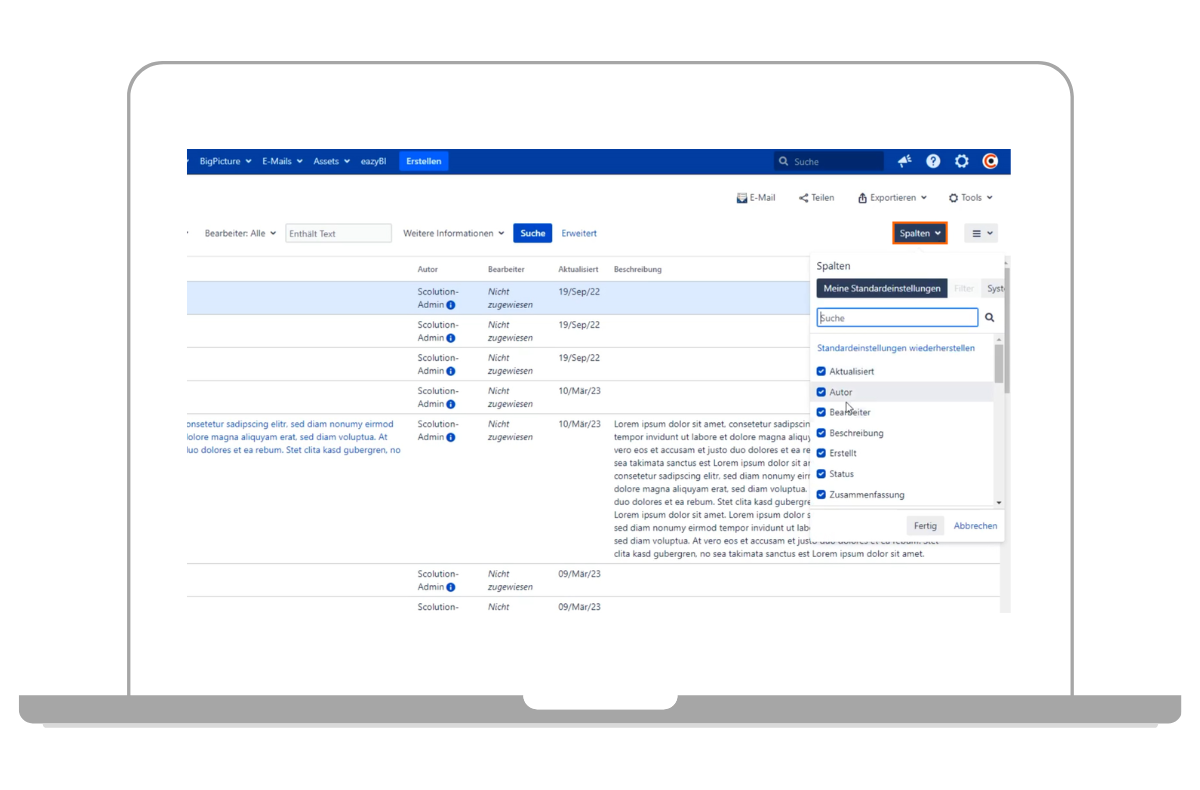Click Standardeinstellungen wiederherstellen link
Screen dimensions: 1200x790
click(x=896, y=349)
